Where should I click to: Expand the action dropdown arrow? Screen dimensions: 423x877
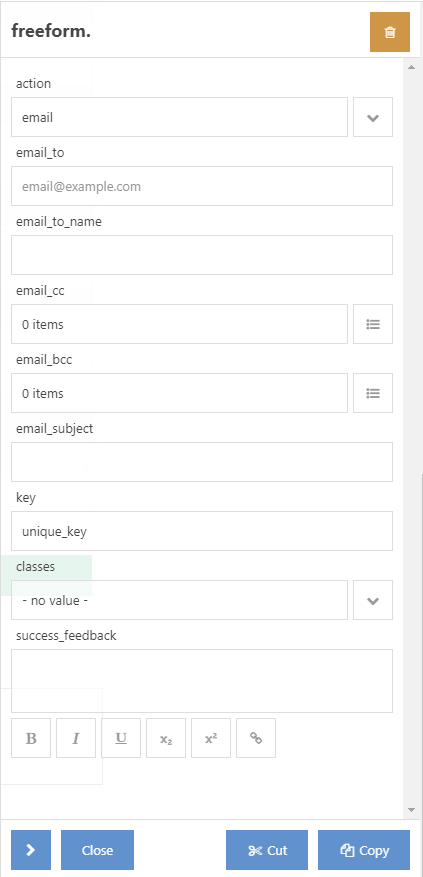[x=373, y=117]
